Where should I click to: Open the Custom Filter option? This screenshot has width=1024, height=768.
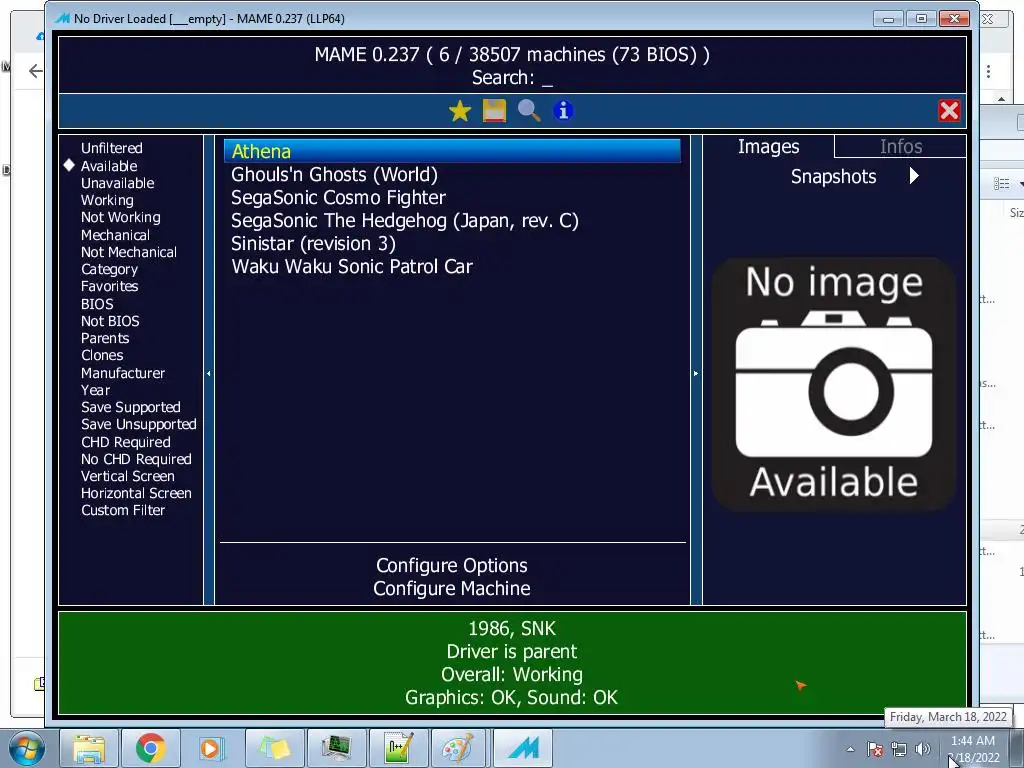[123, 510]
